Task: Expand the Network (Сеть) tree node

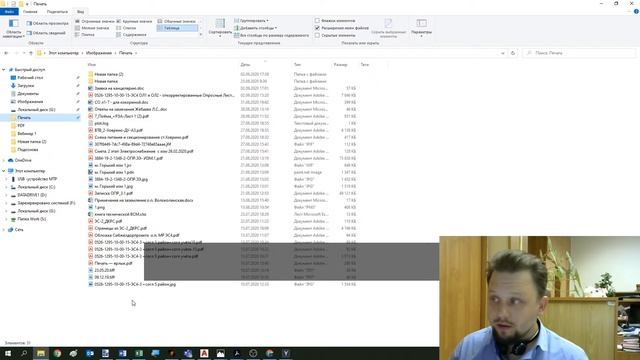Action: click(4, 230)
